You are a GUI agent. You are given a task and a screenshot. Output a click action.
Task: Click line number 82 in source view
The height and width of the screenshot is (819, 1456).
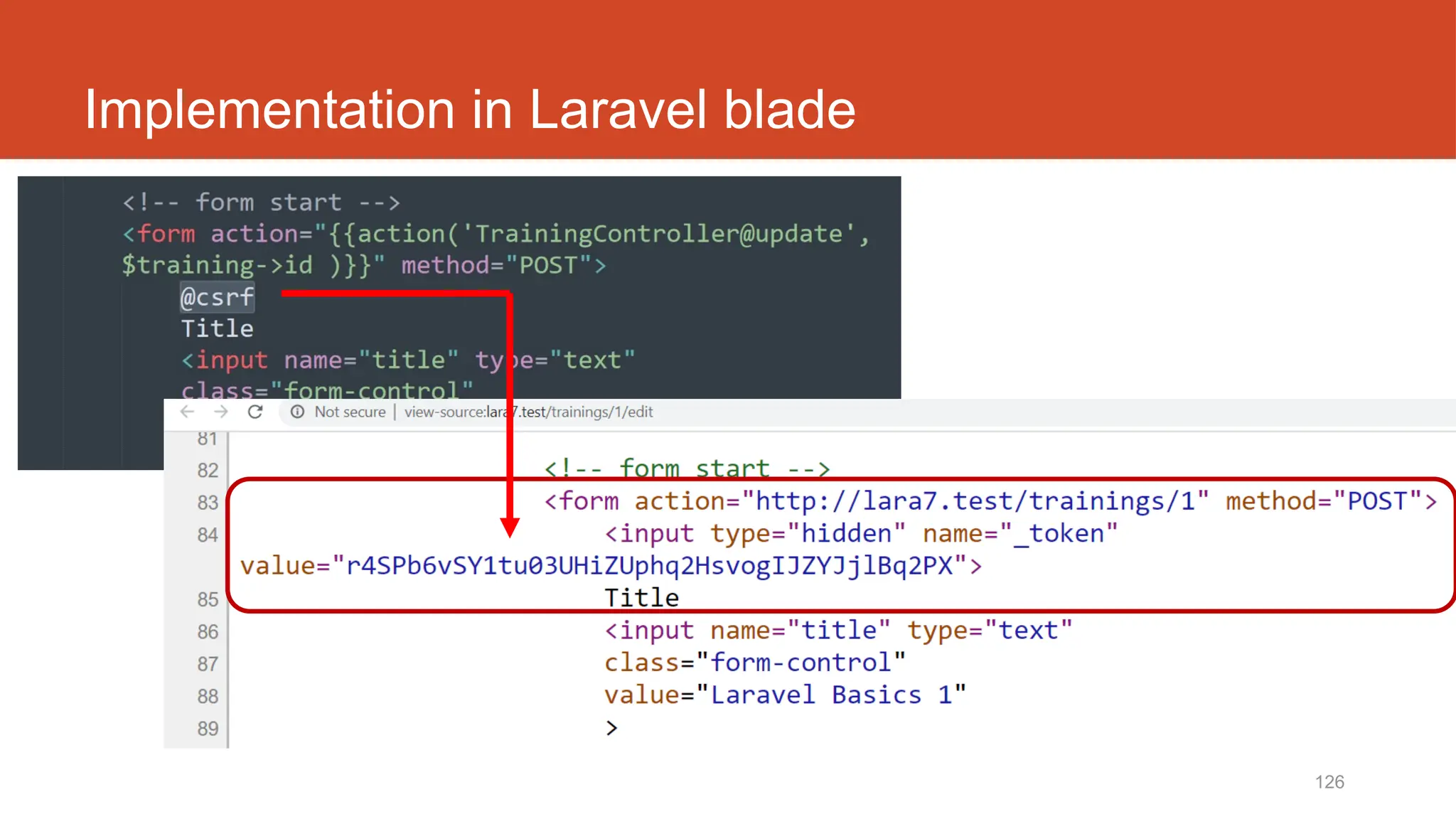click(208, 470)
